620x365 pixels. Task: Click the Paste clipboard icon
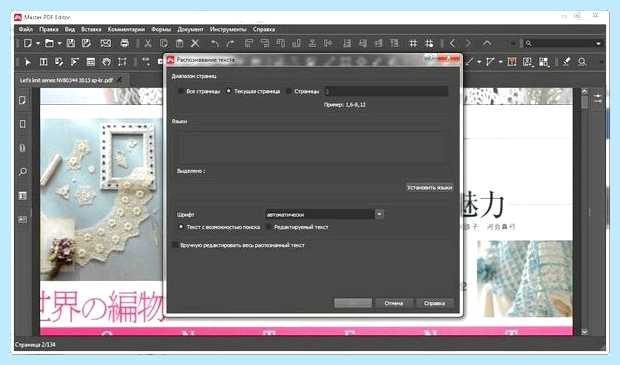(x=180, y=43)
